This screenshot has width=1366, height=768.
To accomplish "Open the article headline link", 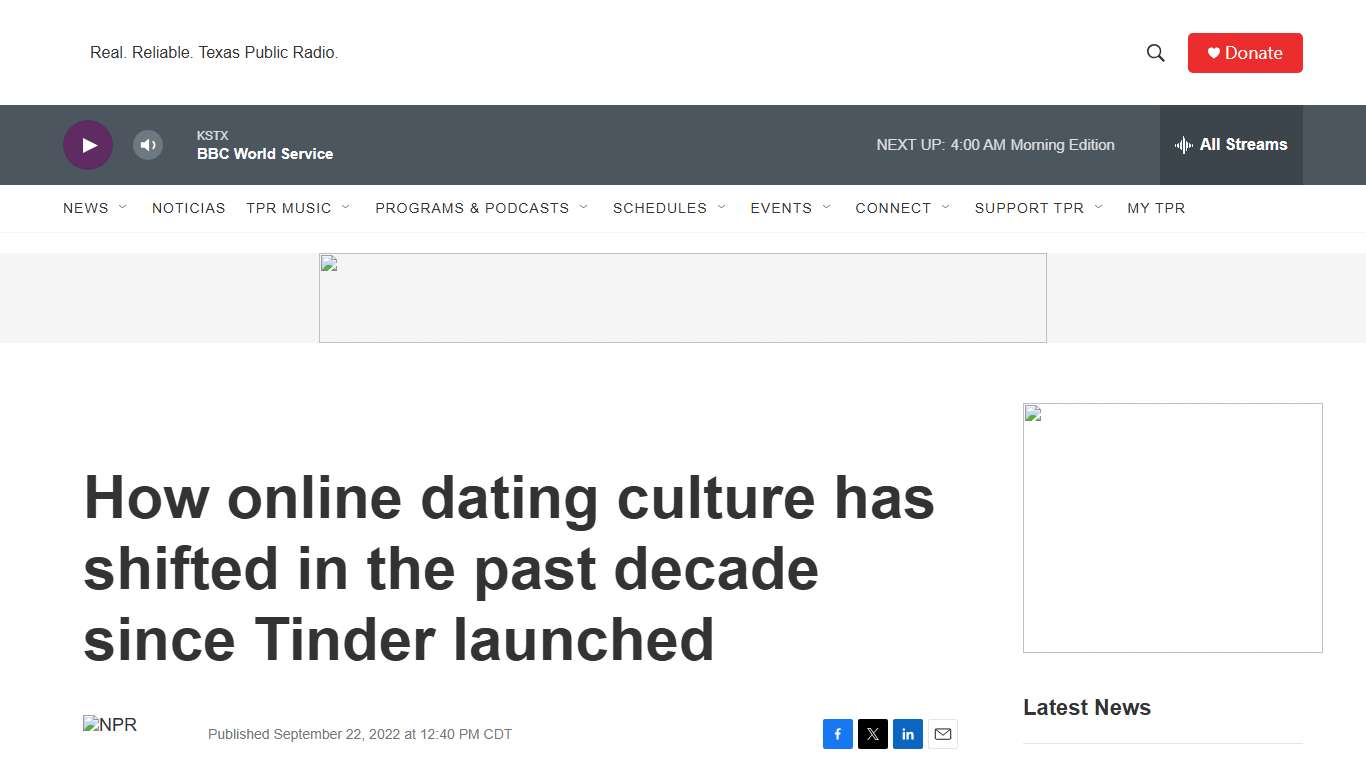I will (x=508, y=570).
